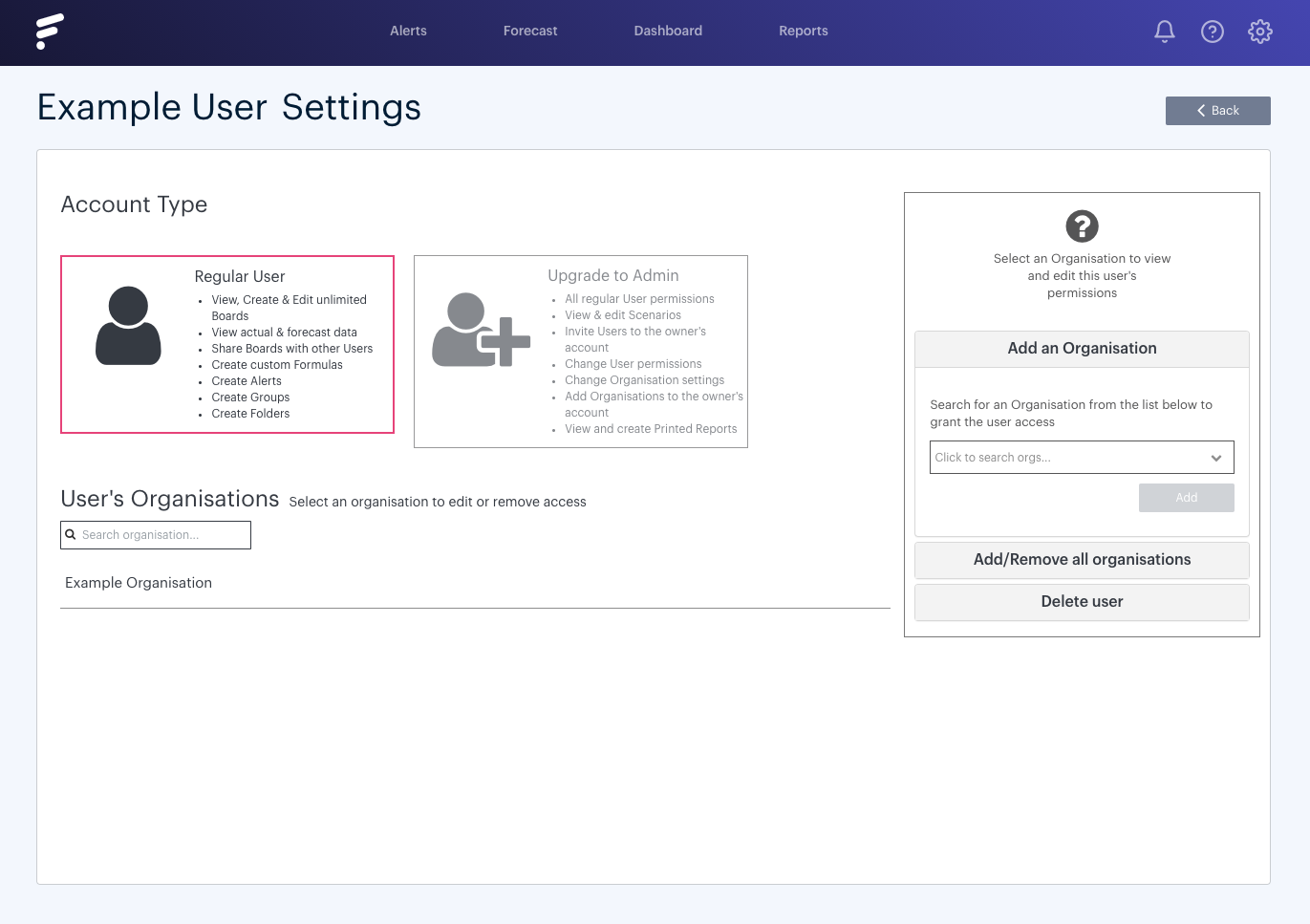Image resolution: width=1310 pixels, height=924 pixels.
Task: Click 'Create Groups' list item
Action: (250, 398)
